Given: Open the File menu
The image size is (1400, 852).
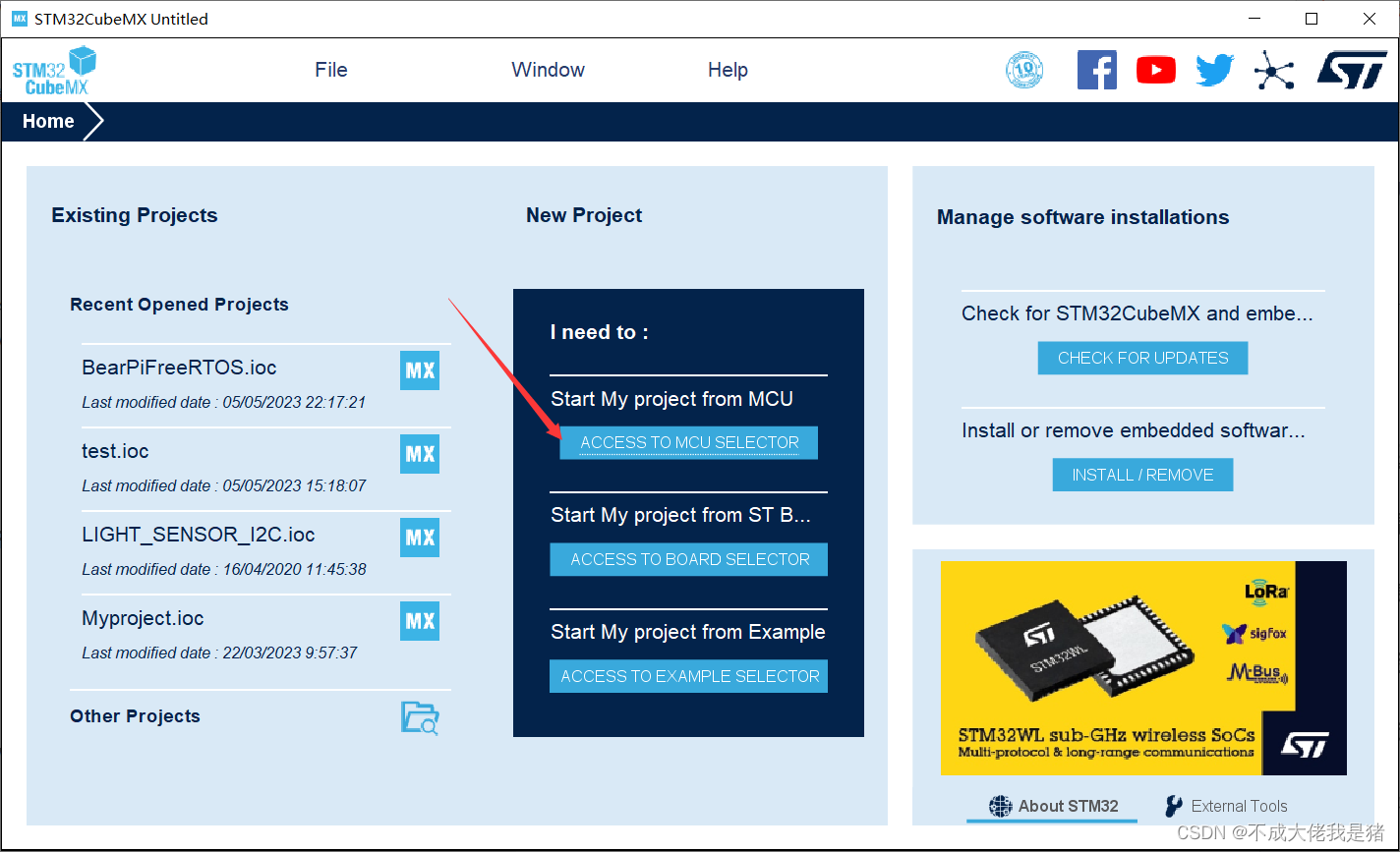Looking at the screenshot, I should [331, 70].
